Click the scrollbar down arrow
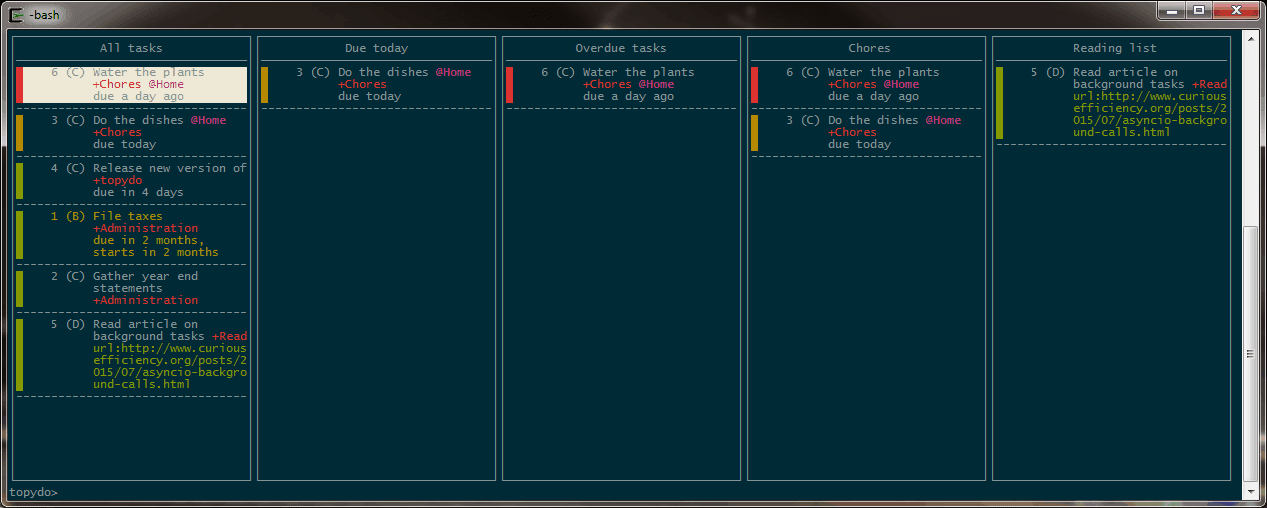Image resolution: width=1267 pixels, height=508 pixels. point(1250,491)
